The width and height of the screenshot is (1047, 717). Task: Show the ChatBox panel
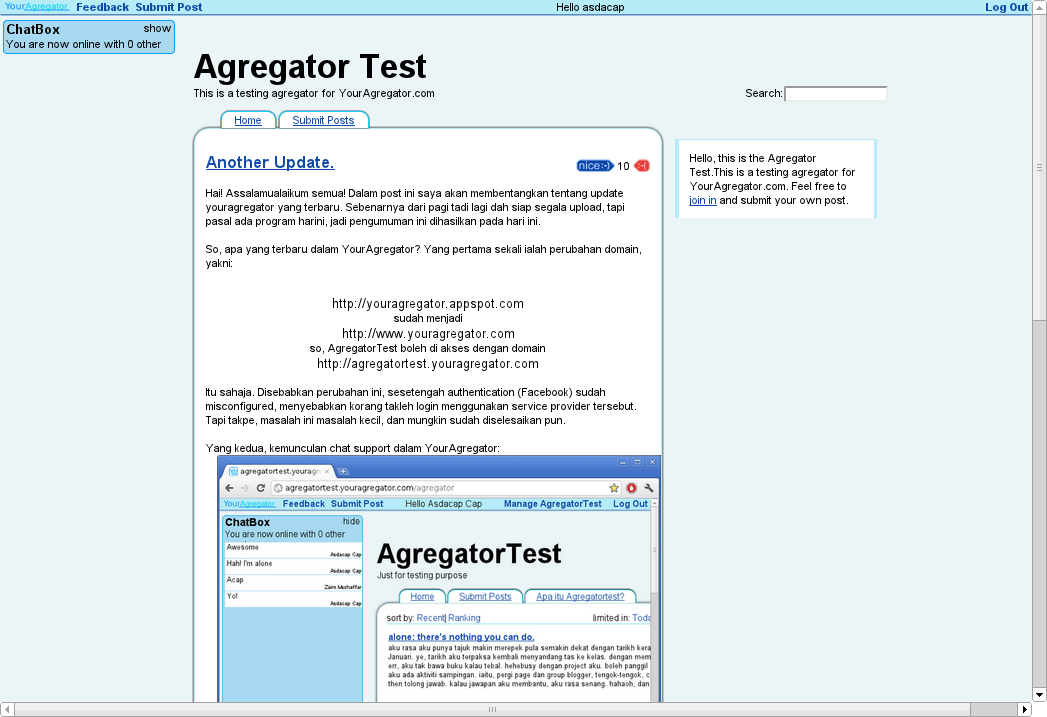coord(157,29)
